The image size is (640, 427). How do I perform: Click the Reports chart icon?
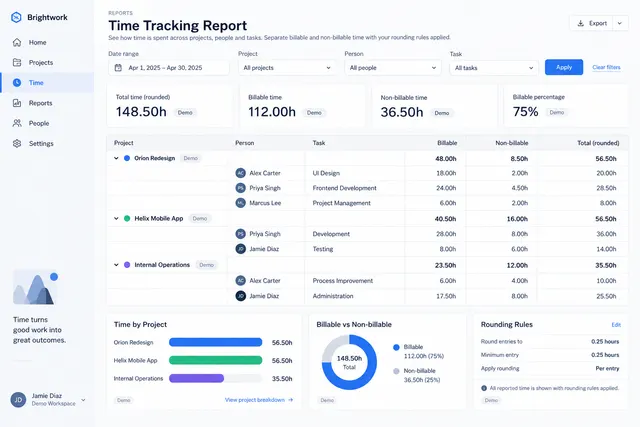[17, 103]
